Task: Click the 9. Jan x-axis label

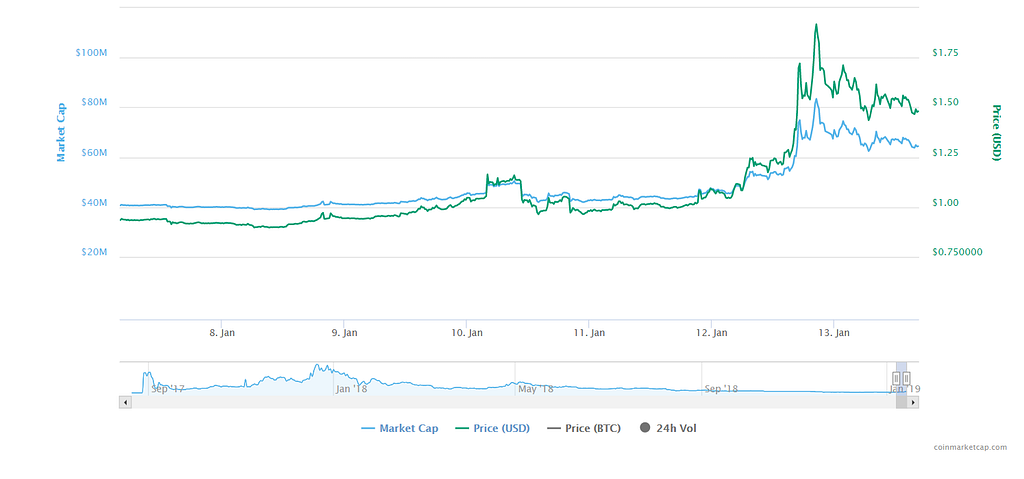Action: point(344,333)
